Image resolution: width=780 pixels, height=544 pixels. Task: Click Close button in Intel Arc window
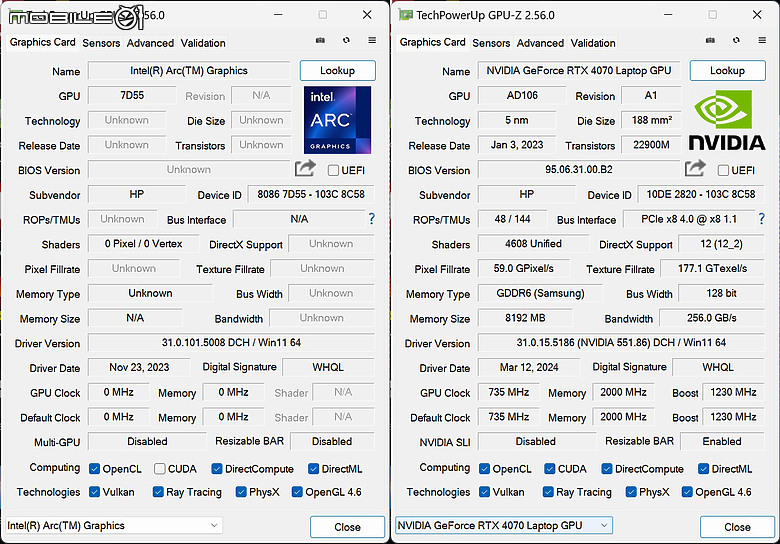(x=347, y=527)
